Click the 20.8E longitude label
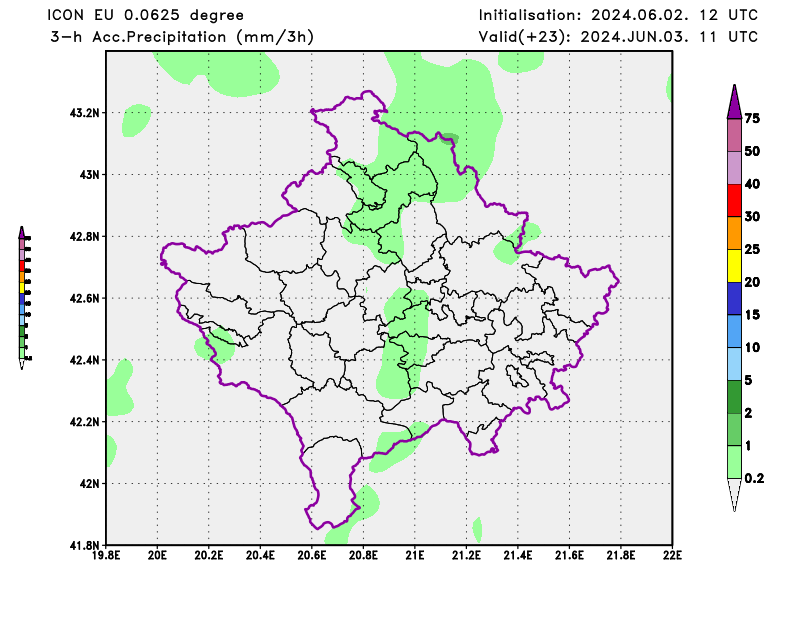This screenshot has width=800, height=618. coord(363,555)
